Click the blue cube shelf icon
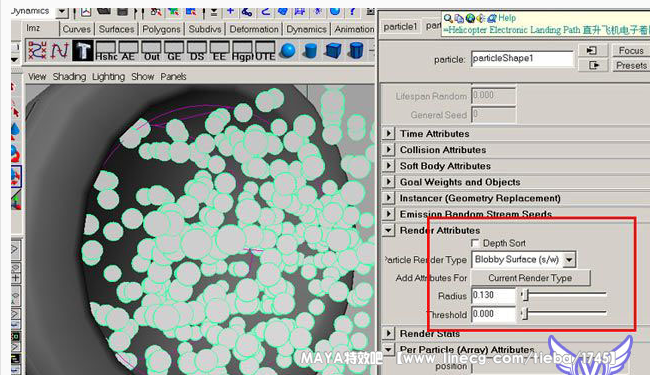650x375 pixels. coord(333,51)
